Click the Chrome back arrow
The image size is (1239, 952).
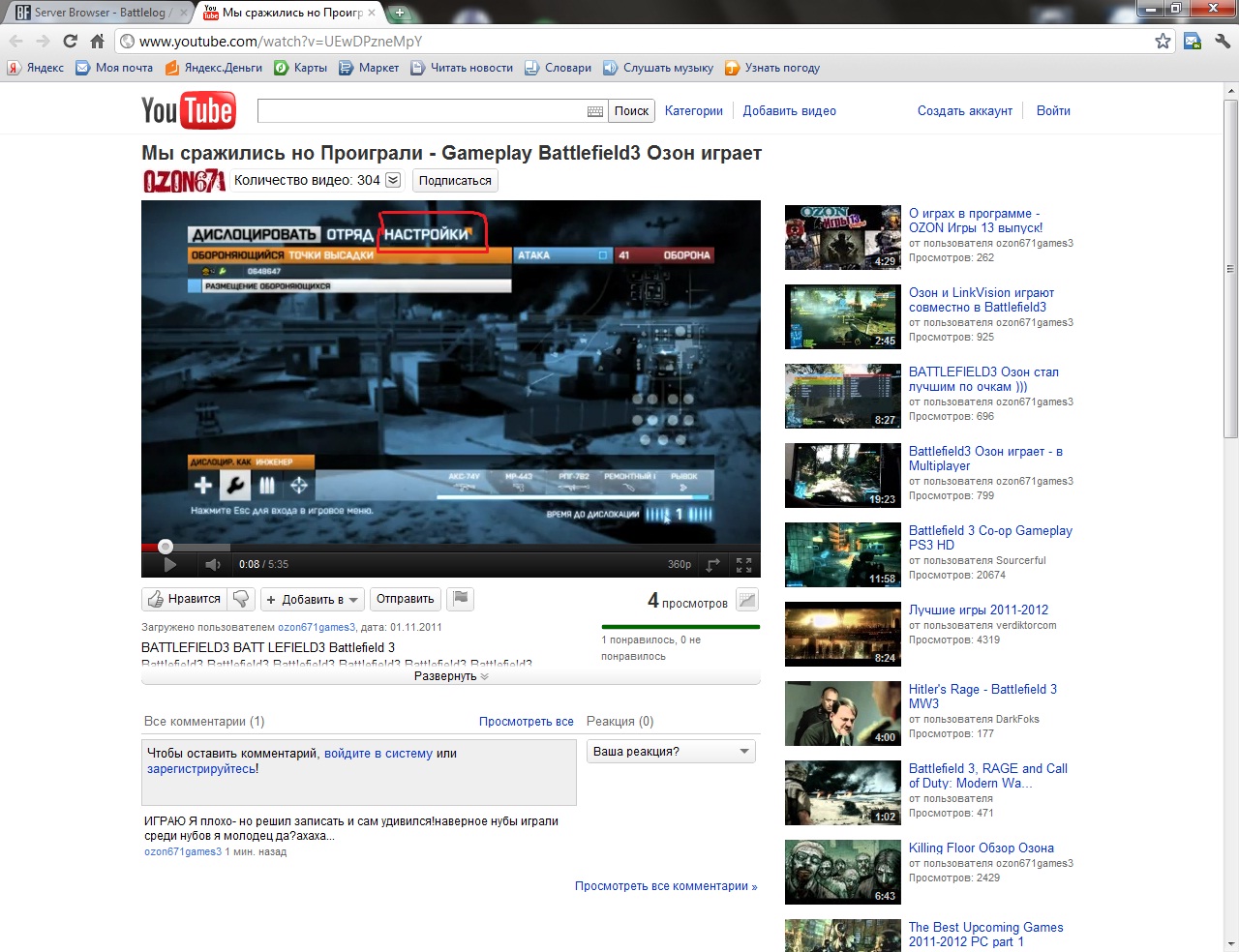[x=15, y=41]
